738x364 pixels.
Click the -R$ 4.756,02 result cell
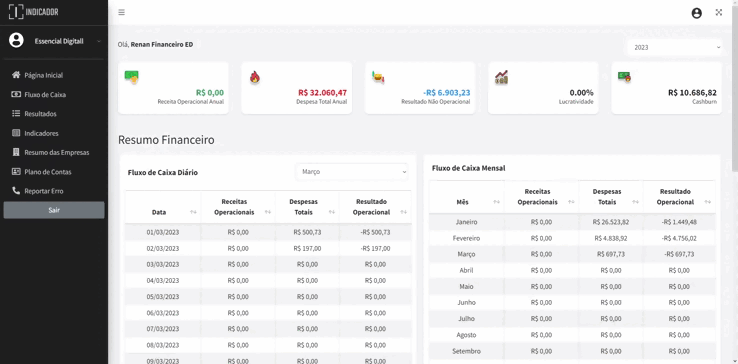point(679,238)
